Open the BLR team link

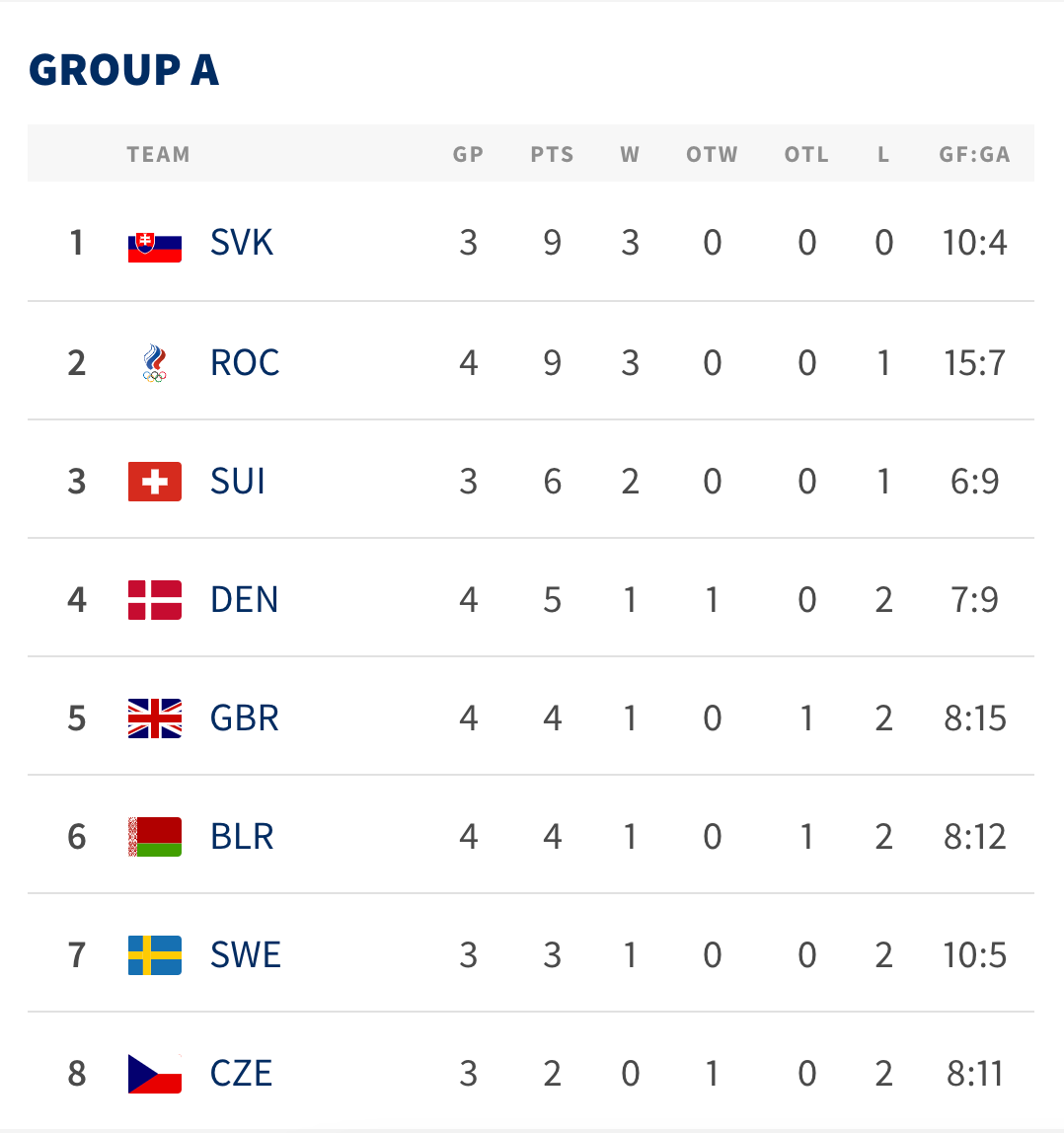(243, 837)
